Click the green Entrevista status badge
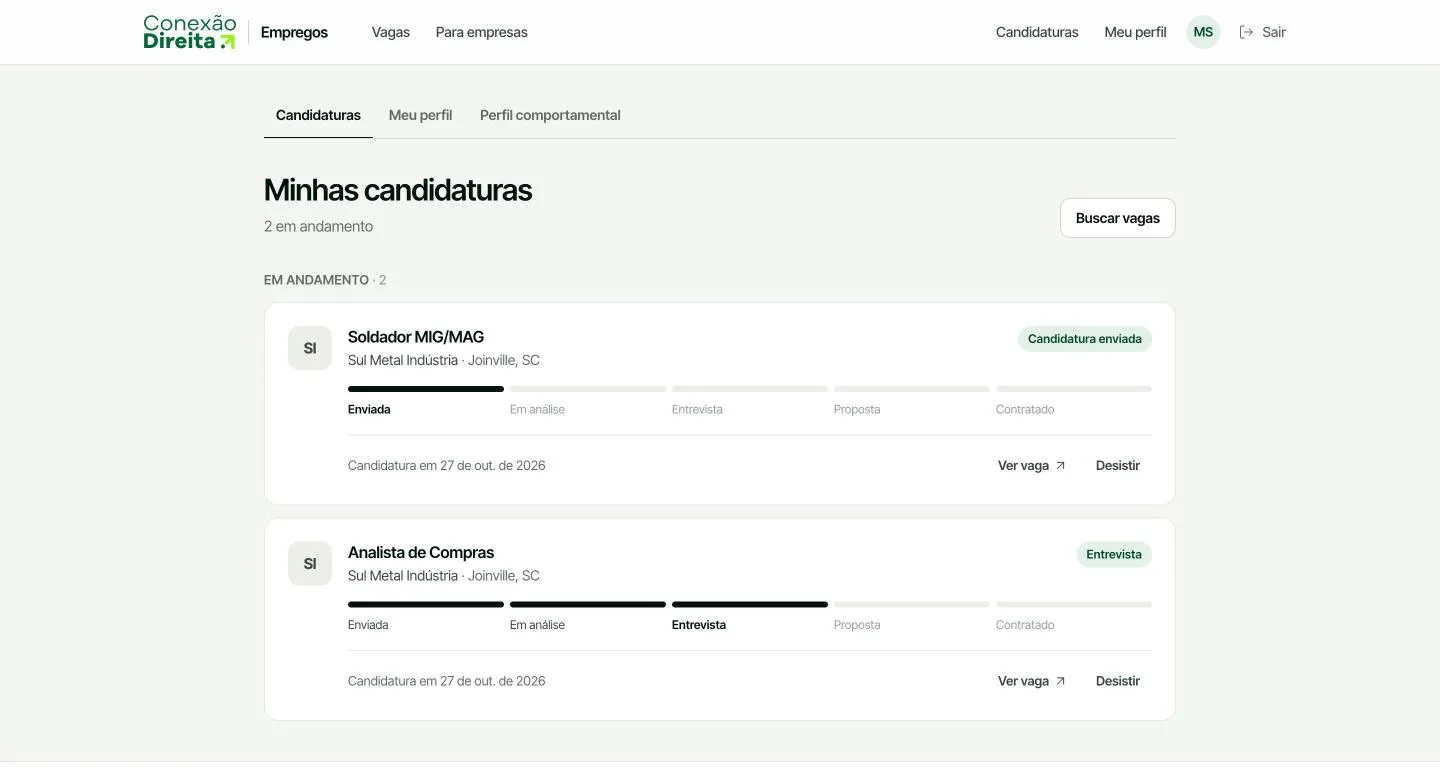Screen dimensions: 1440x782 pyautogui.click(x=1114, y=555)
